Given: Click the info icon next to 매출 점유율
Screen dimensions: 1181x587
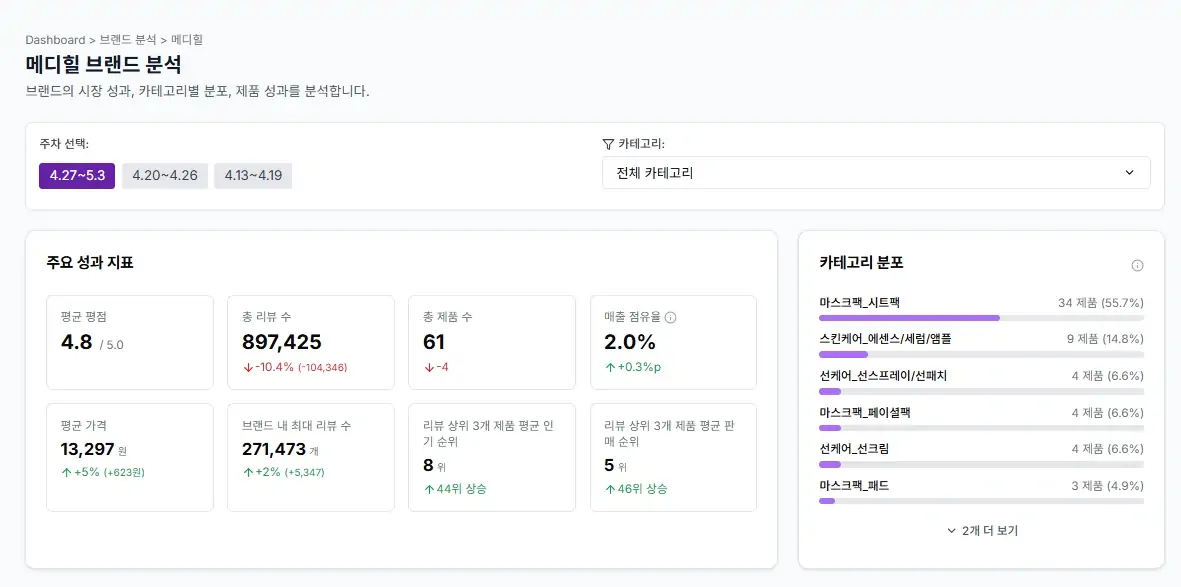Looking at the screenshot, I should pos(671,317).
